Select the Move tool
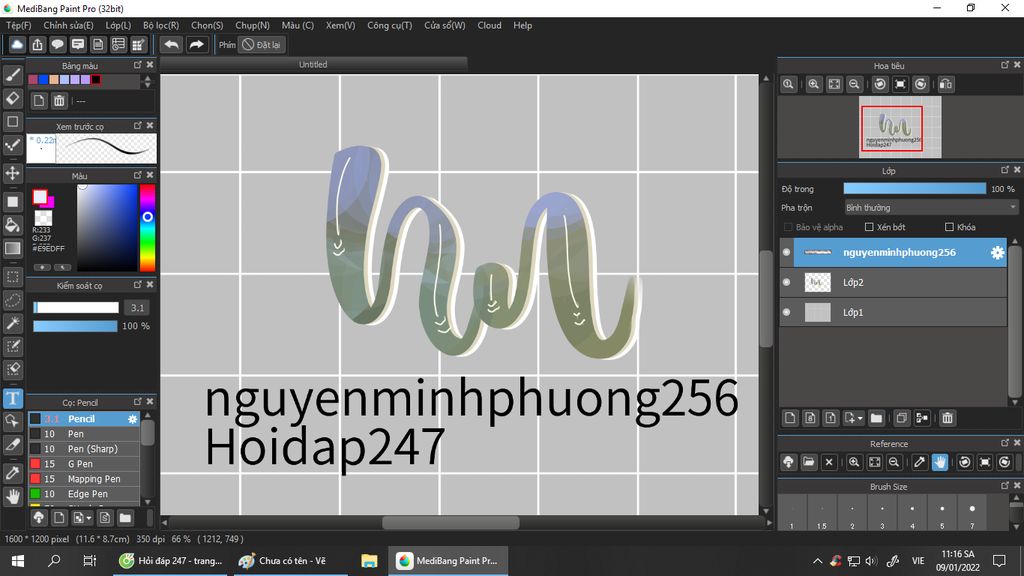Screen dimensions: 1024x576 12,173
